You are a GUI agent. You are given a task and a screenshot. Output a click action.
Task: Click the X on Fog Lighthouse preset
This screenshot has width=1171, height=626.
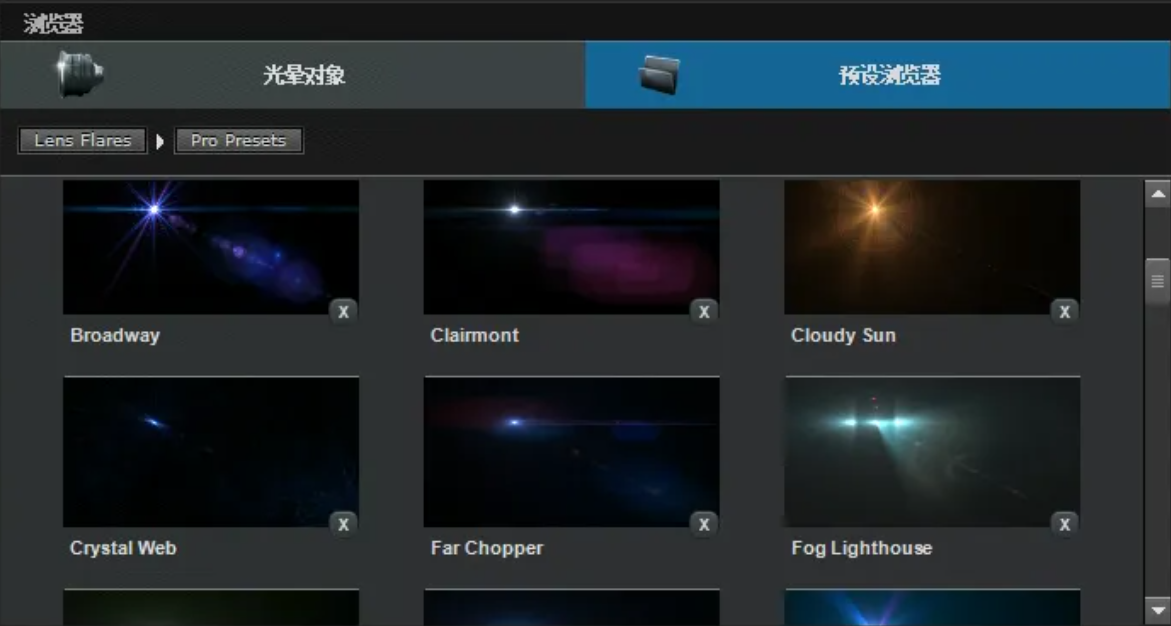[1064, 524]
